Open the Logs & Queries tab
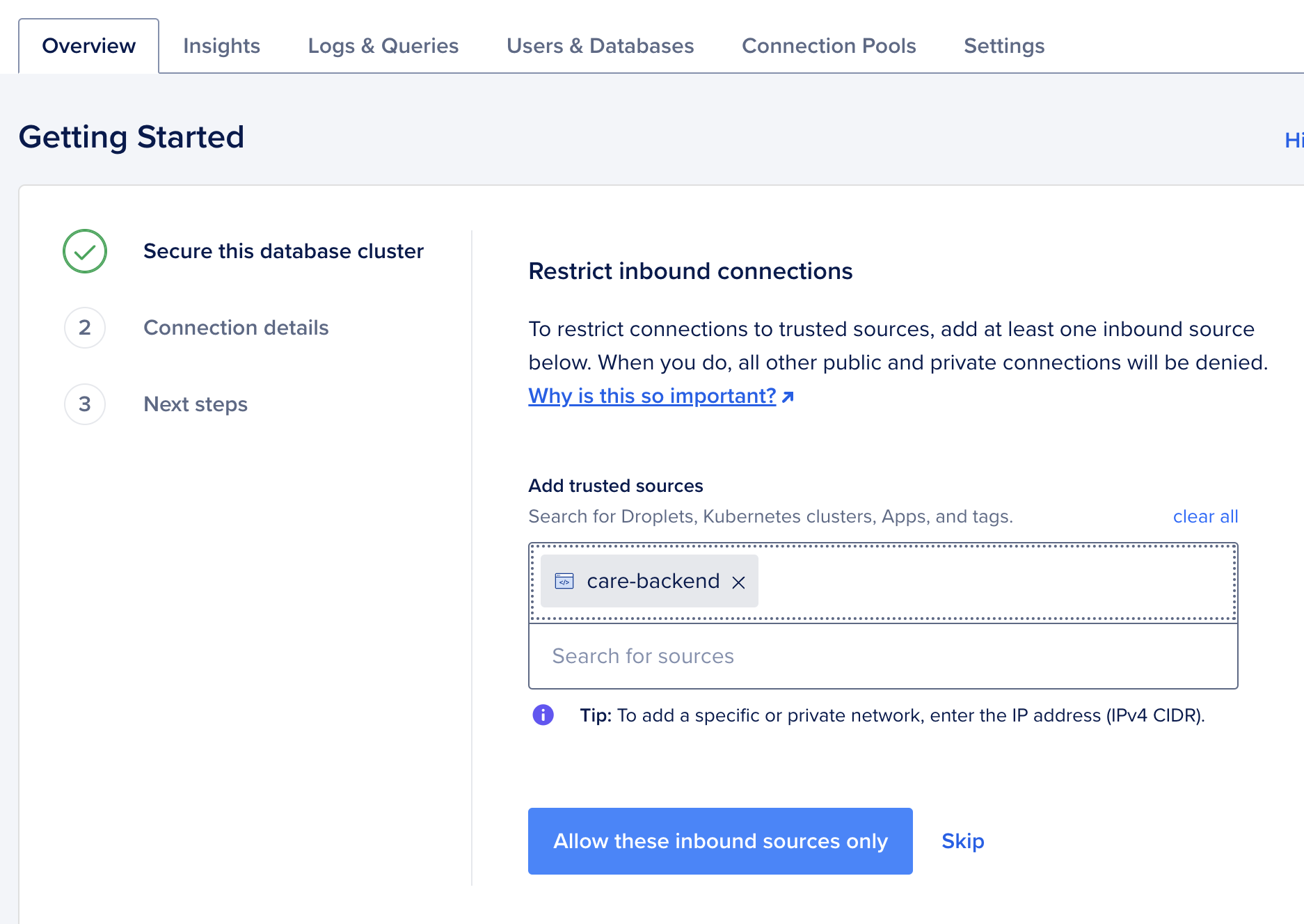Screen dimensions: 1304x924 [383, 45]
